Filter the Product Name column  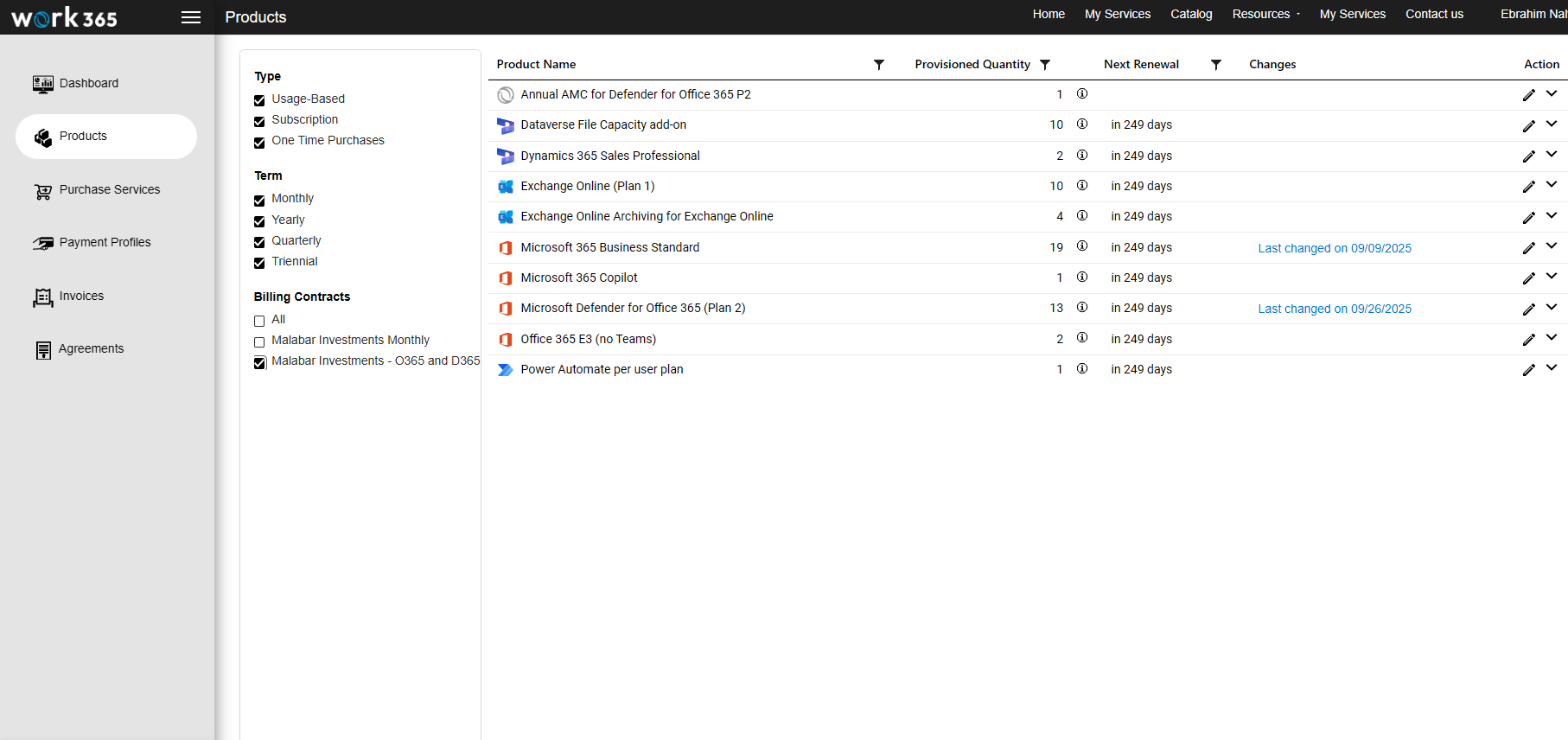pos(879,65)
